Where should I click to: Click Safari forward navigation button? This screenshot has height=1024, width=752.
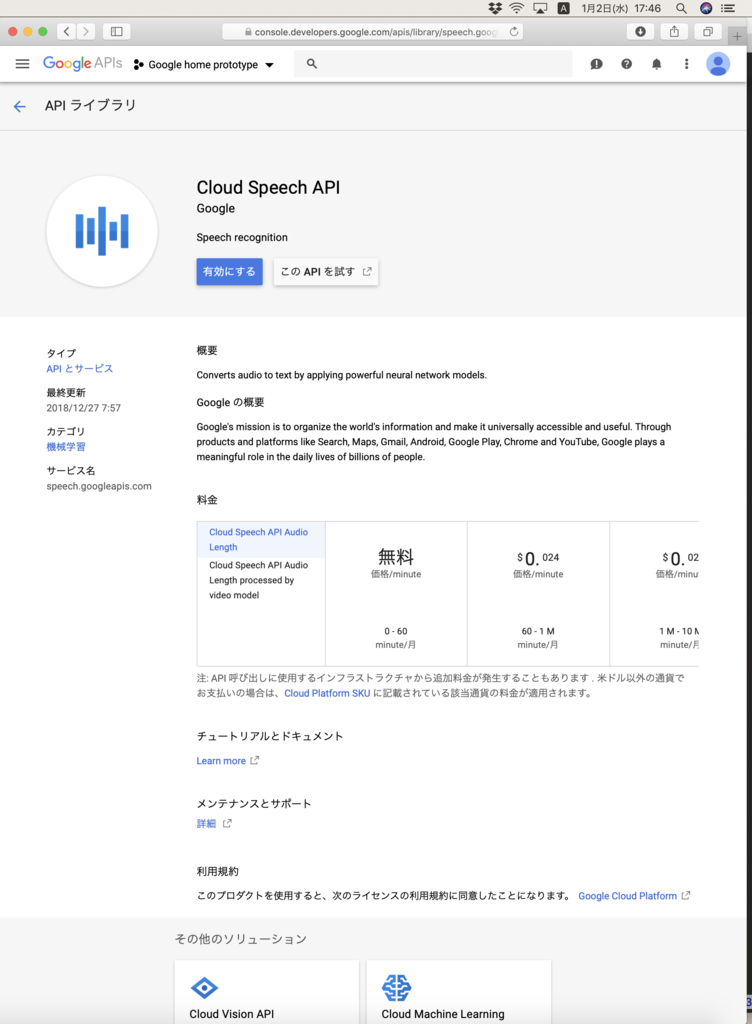pos(86,31)
